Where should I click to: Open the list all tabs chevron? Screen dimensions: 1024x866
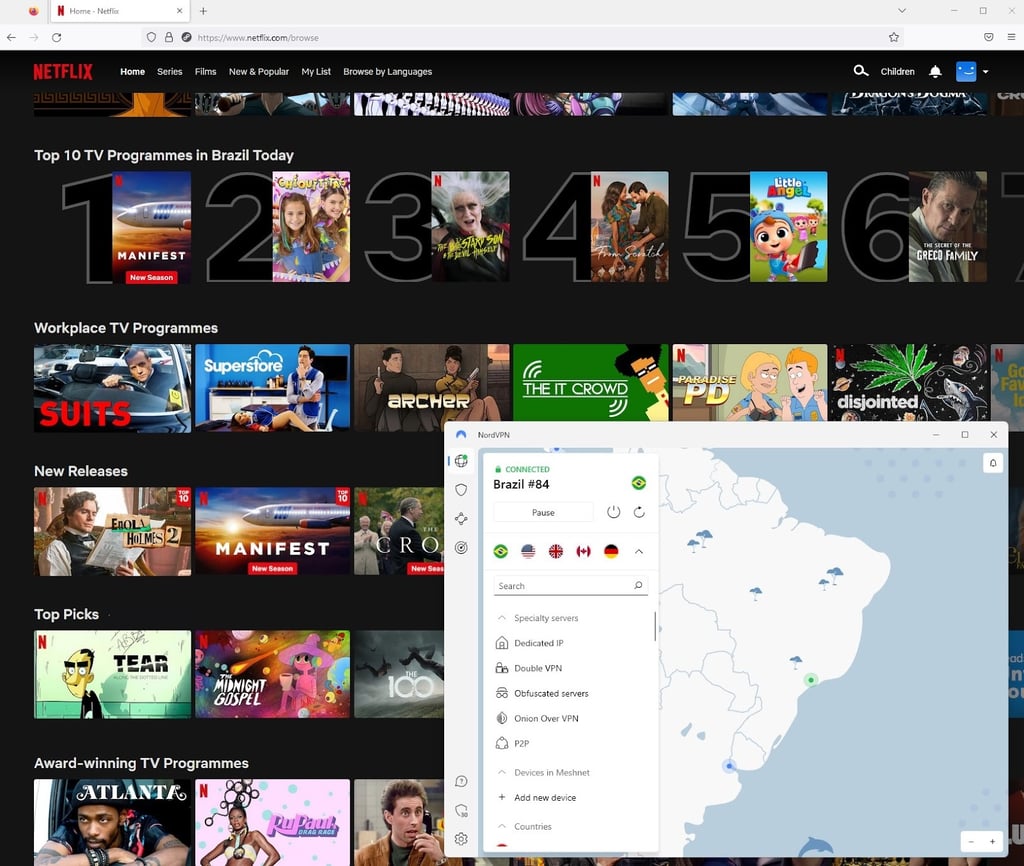point(902,10)
